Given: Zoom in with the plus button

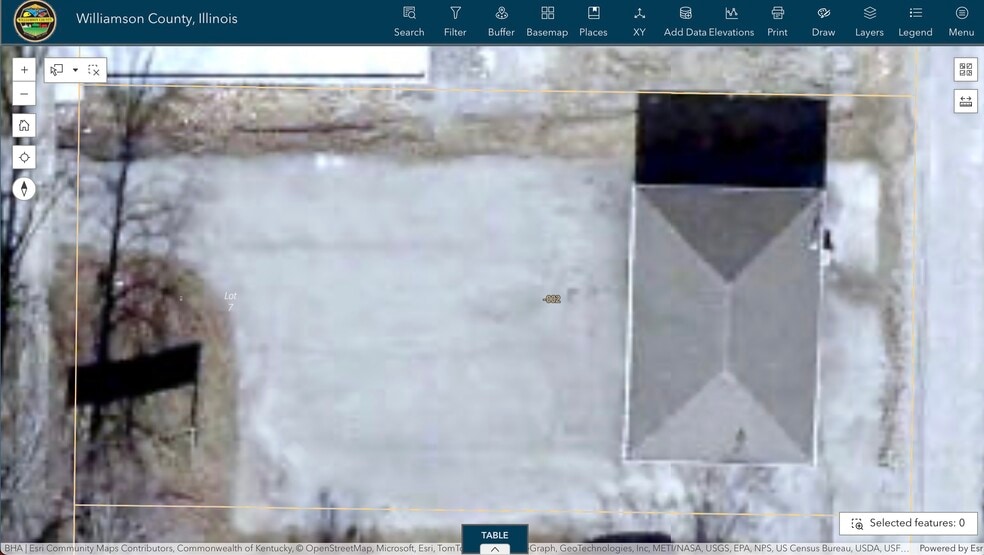Looking at the screenshot, I should (24, 70).
